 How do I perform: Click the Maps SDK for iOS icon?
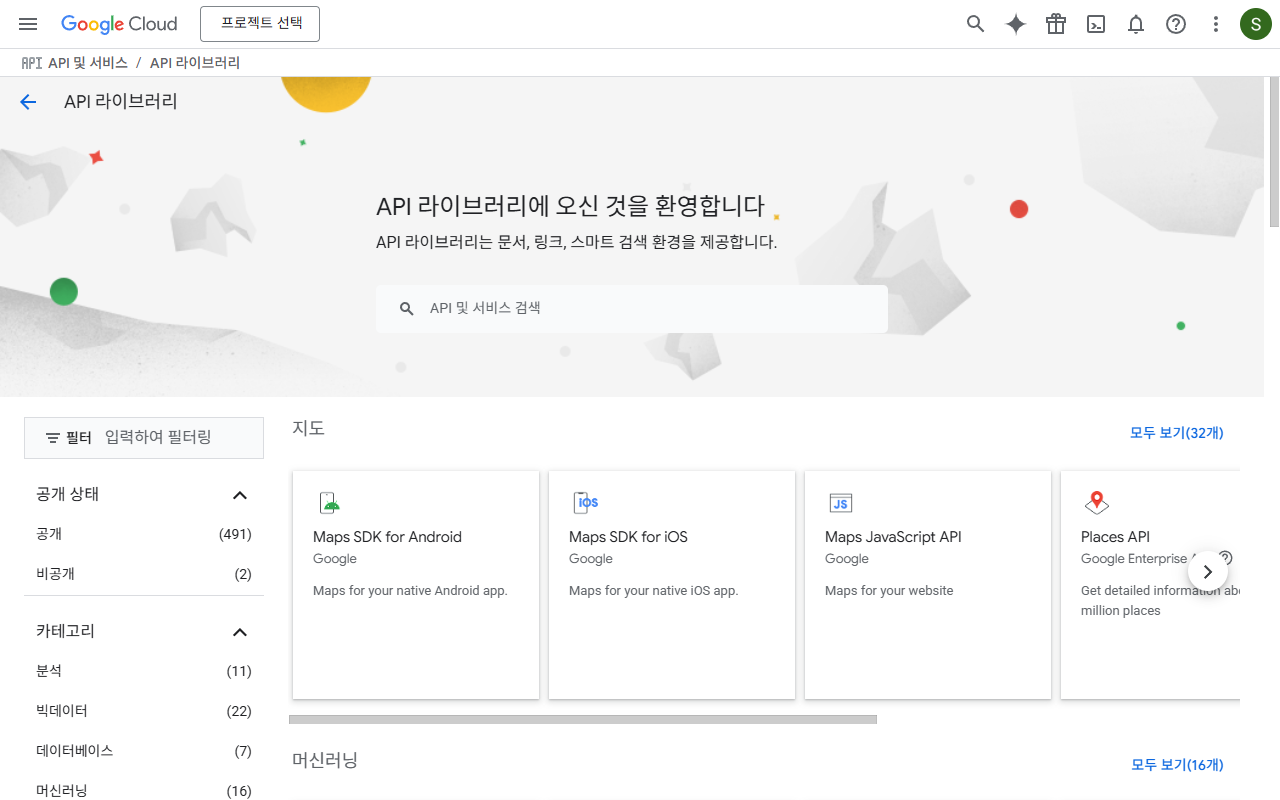point(585,502)
